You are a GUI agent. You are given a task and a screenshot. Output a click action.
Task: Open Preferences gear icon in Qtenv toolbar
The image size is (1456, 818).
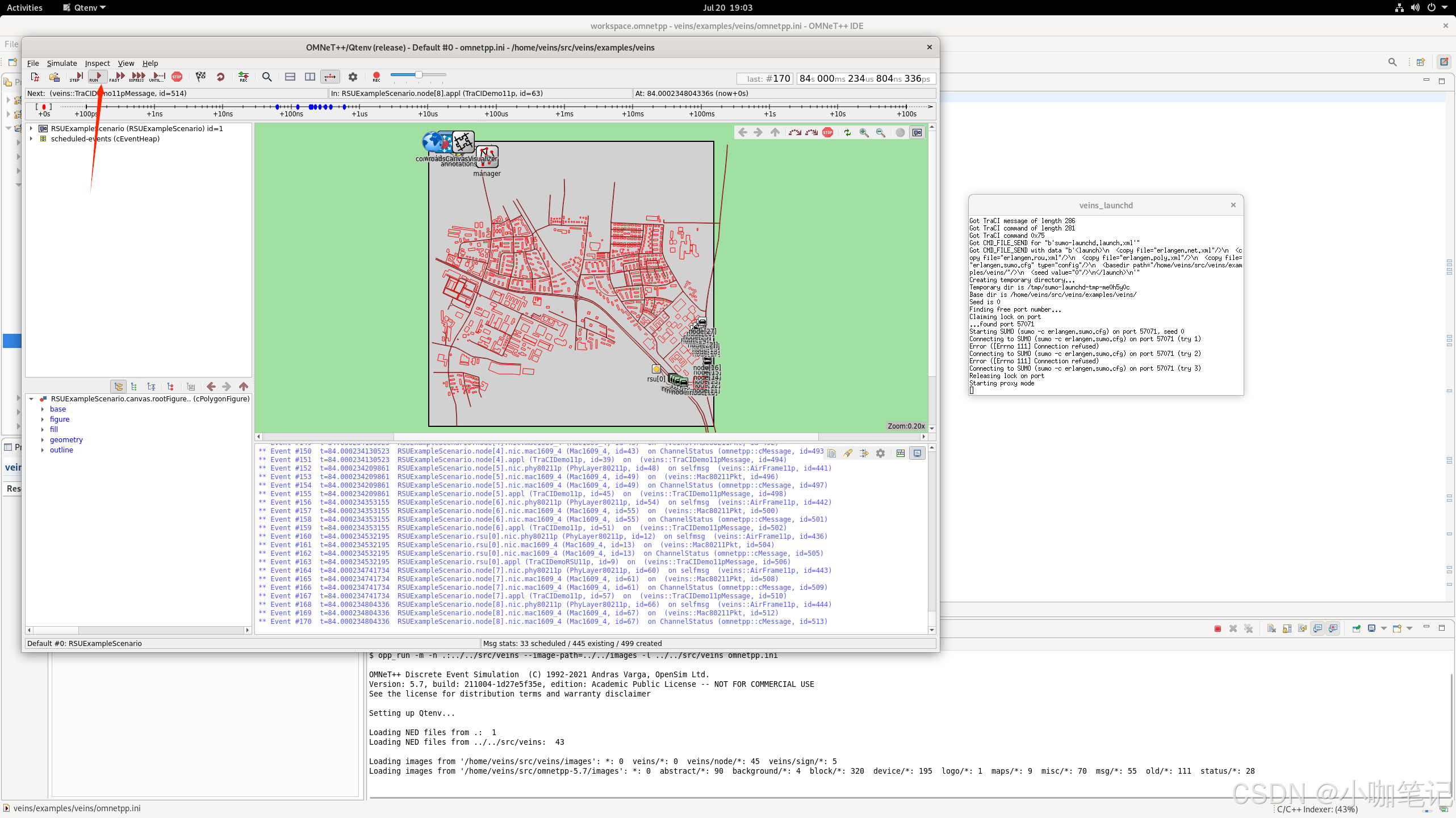pos(353,77)
